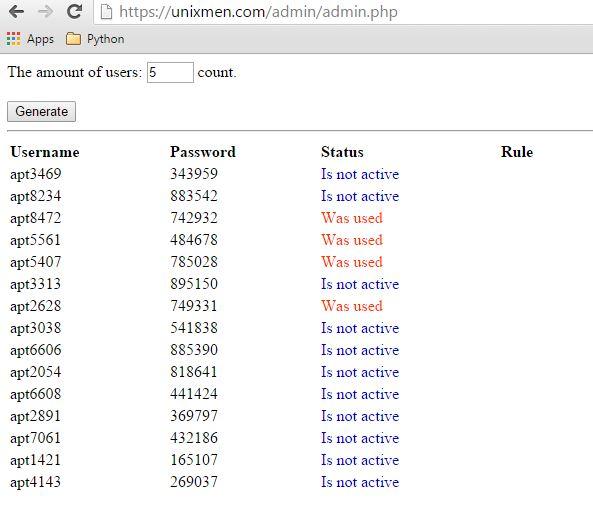Click the browser back arrow
This screenshot has width=593, height=506.
pos(16,12)
